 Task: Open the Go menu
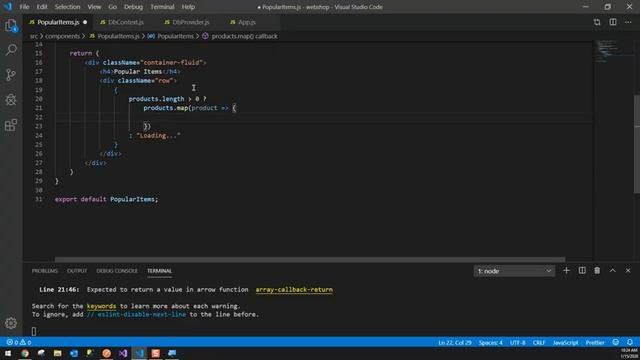[x=112, y=7]
